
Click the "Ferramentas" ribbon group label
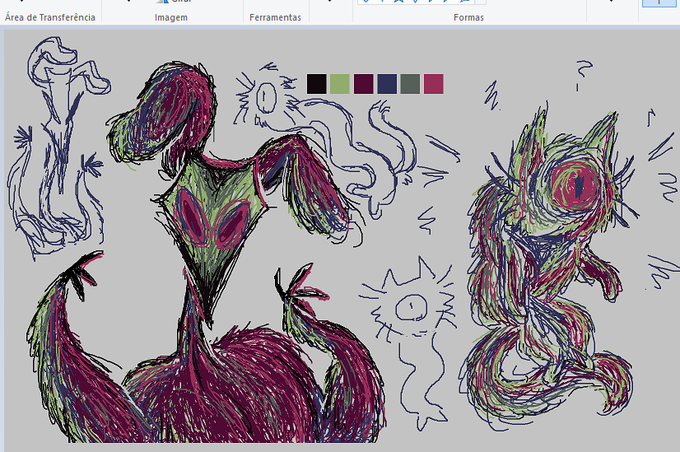tap(275, 18)
